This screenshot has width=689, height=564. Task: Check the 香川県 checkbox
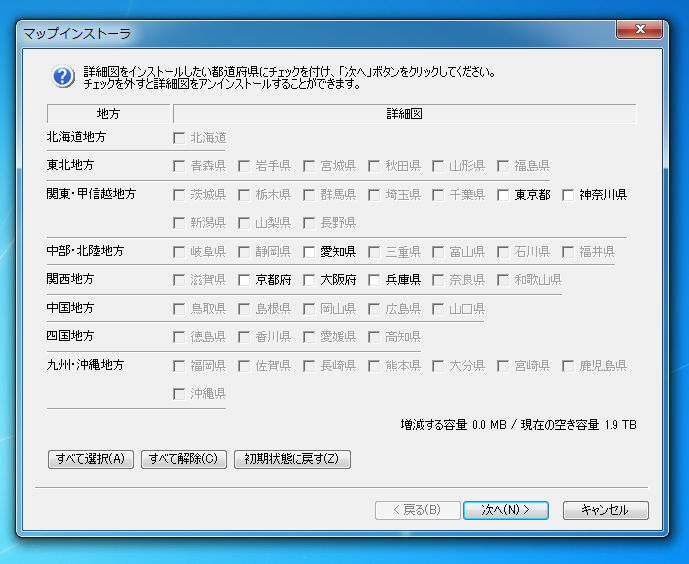(x=244, y=337)
